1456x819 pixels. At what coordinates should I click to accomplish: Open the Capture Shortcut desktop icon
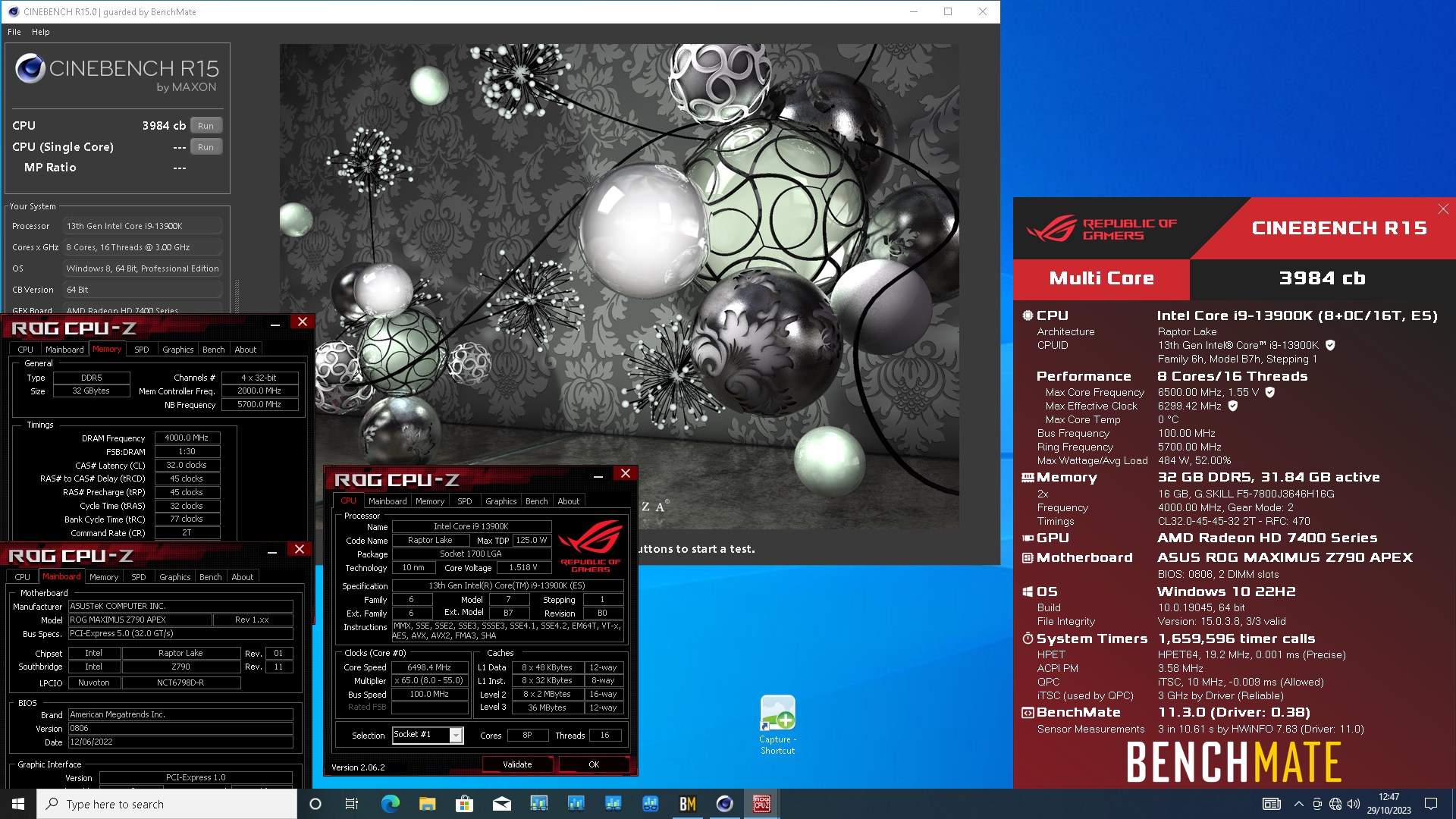(777, 725)
